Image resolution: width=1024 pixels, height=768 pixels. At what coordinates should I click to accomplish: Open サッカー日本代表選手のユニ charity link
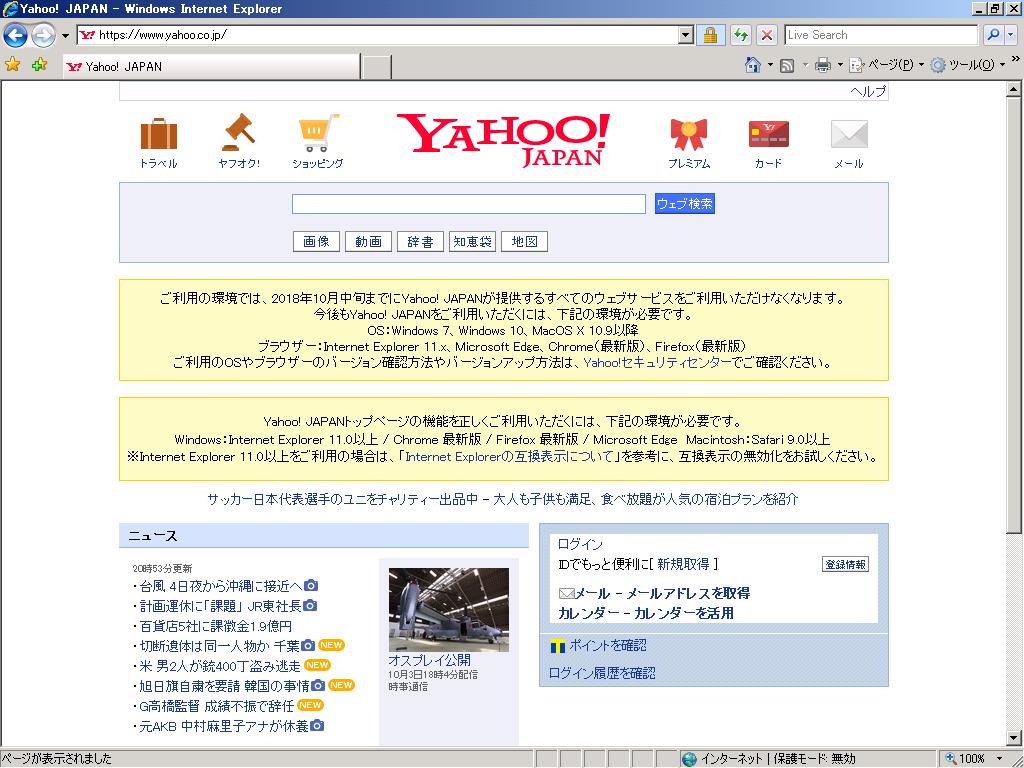(343, 500)
